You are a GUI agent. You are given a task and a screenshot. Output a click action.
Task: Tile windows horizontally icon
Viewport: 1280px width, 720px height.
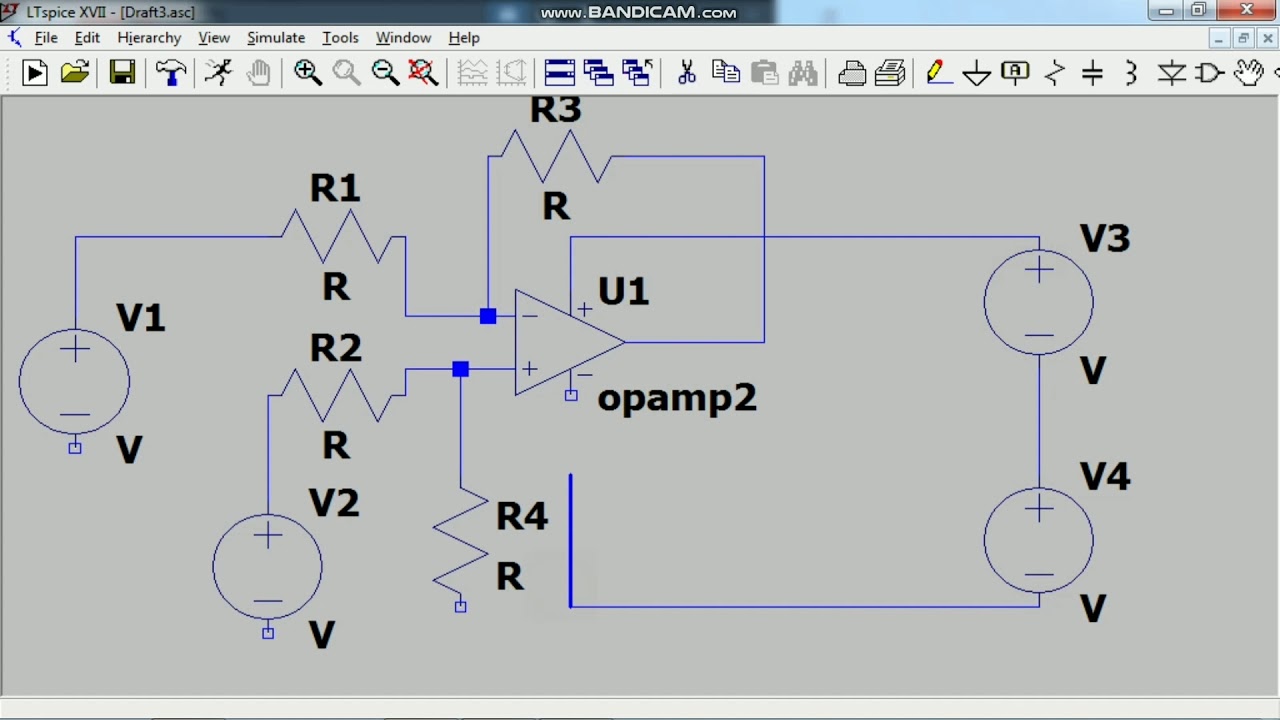pos(559,73)
